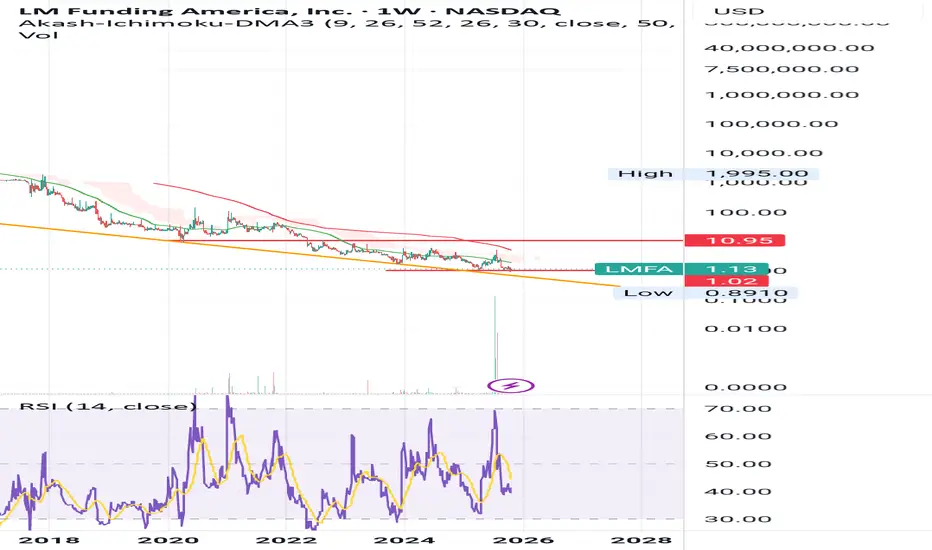Click the 2022 time axis label
This screenshot has width=932, height=550.
286,540
